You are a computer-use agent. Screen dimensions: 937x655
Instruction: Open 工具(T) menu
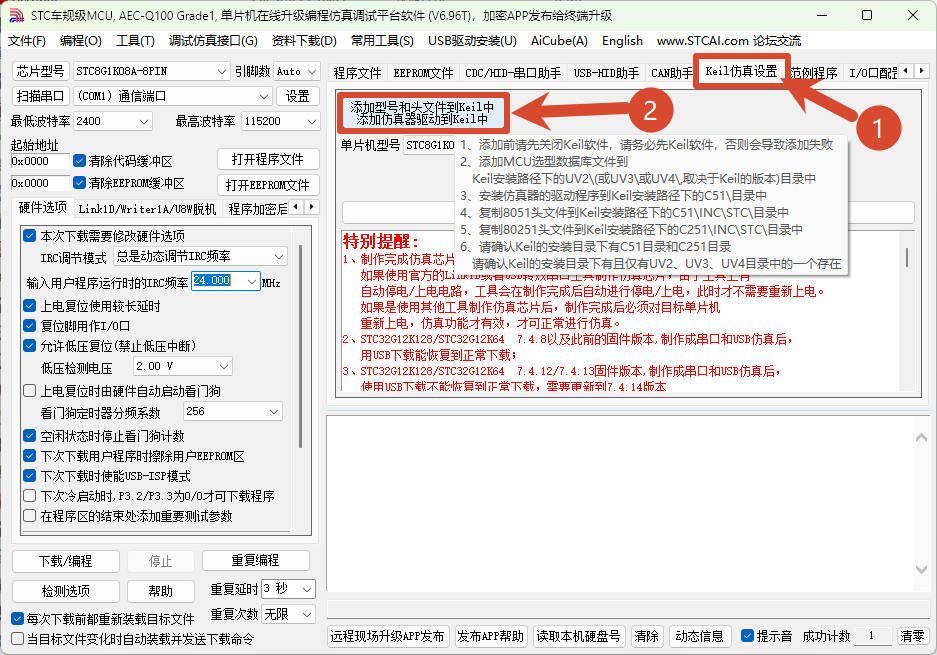135,41
